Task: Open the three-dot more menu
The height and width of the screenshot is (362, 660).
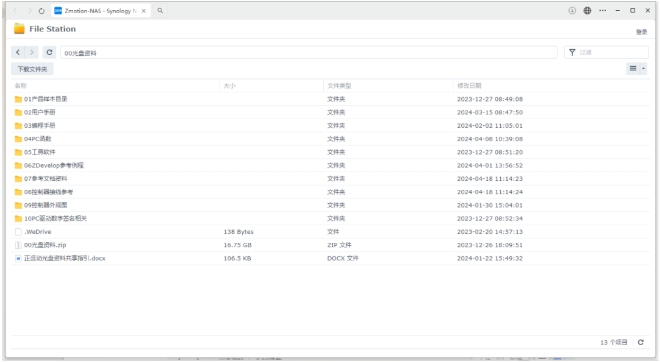Action: [x=603, y=11]
